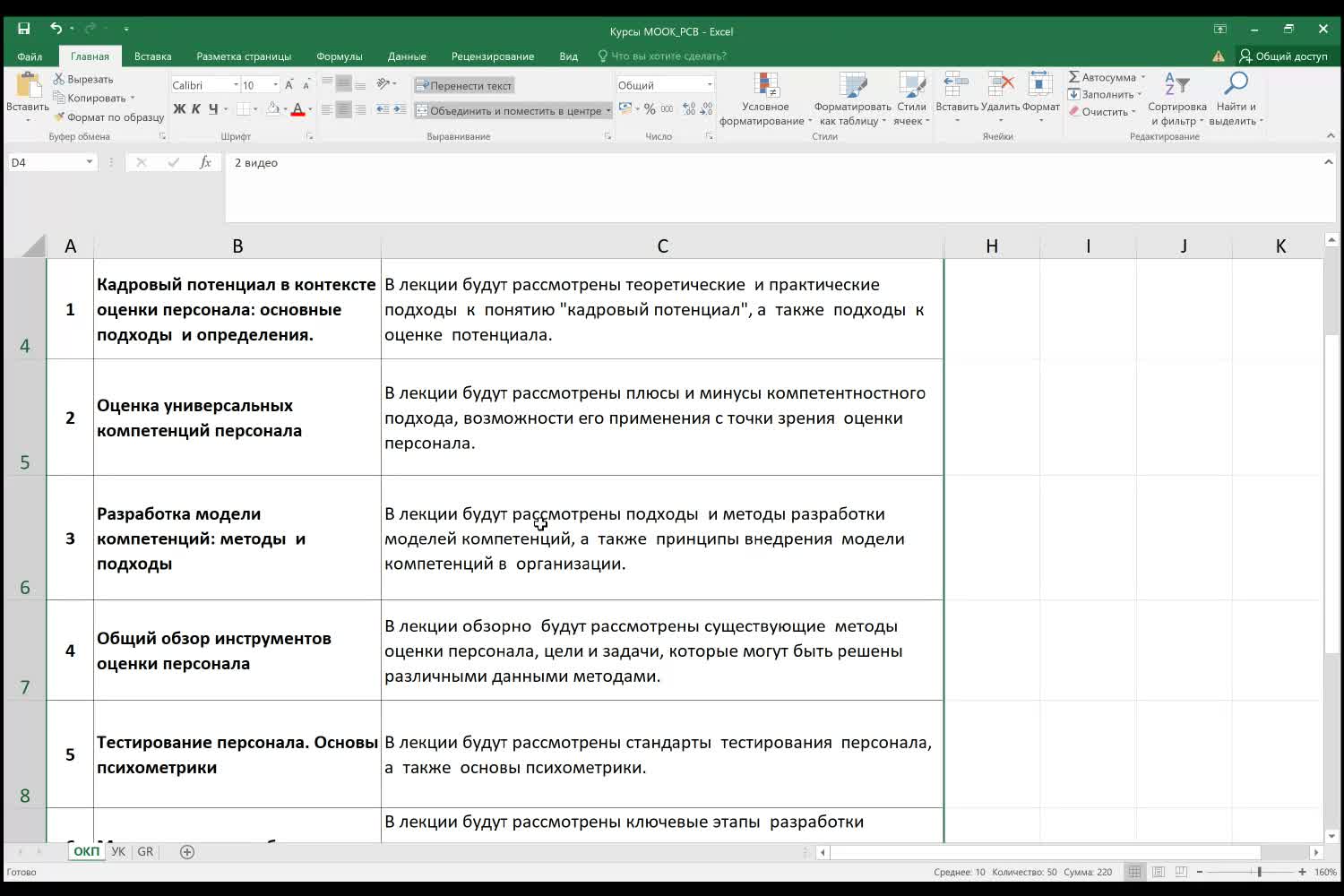Open the УК sheet tab
1344x896 pixels.
[x=118, y=852]
